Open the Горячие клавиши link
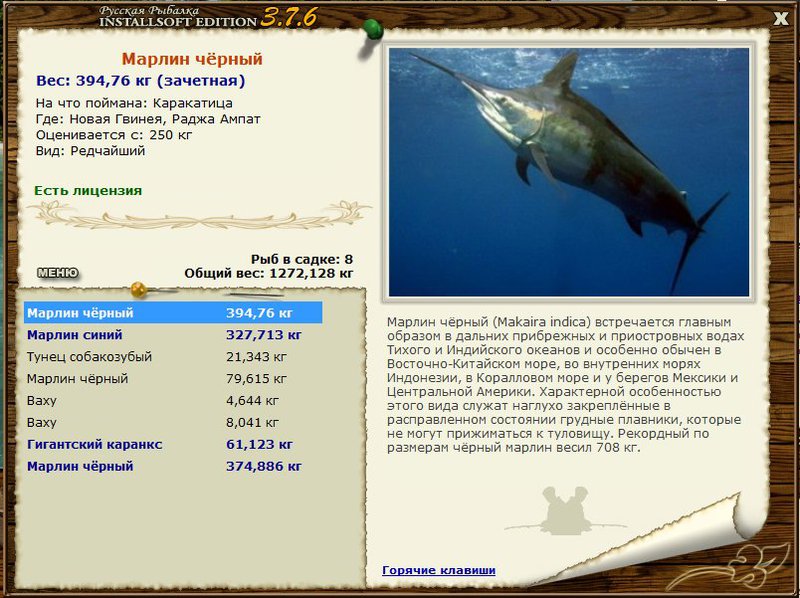This screenshot has height=598, width=800. [439, 570]
